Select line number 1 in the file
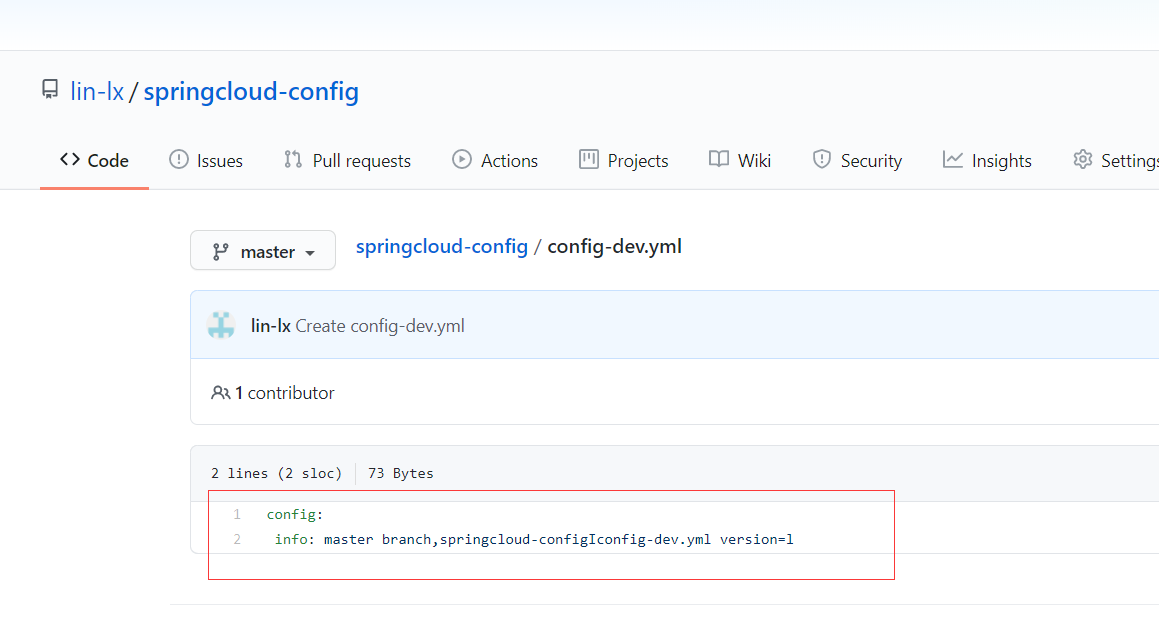 point(237,514)
